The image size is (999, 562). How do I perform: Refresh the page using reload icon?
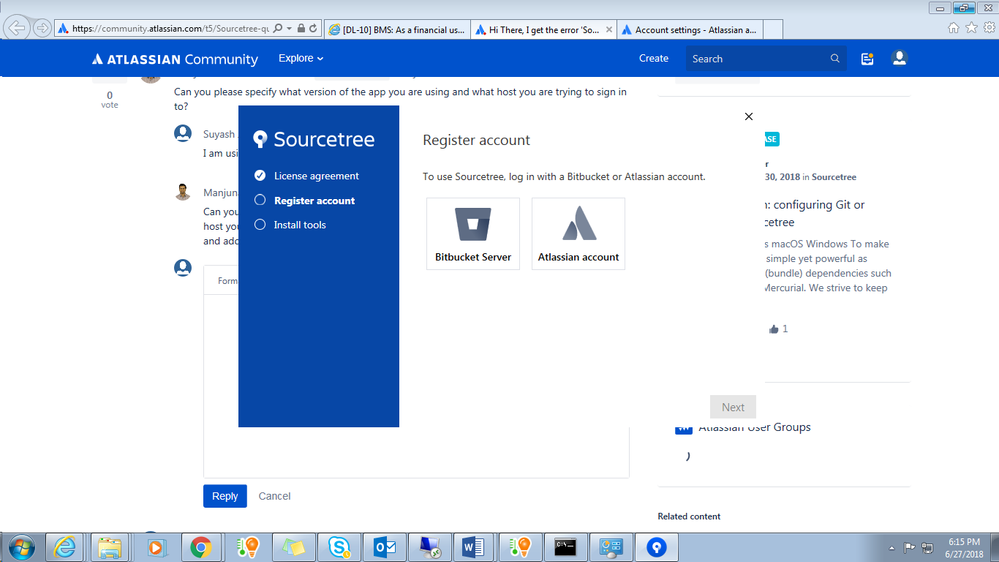point(313,29)
